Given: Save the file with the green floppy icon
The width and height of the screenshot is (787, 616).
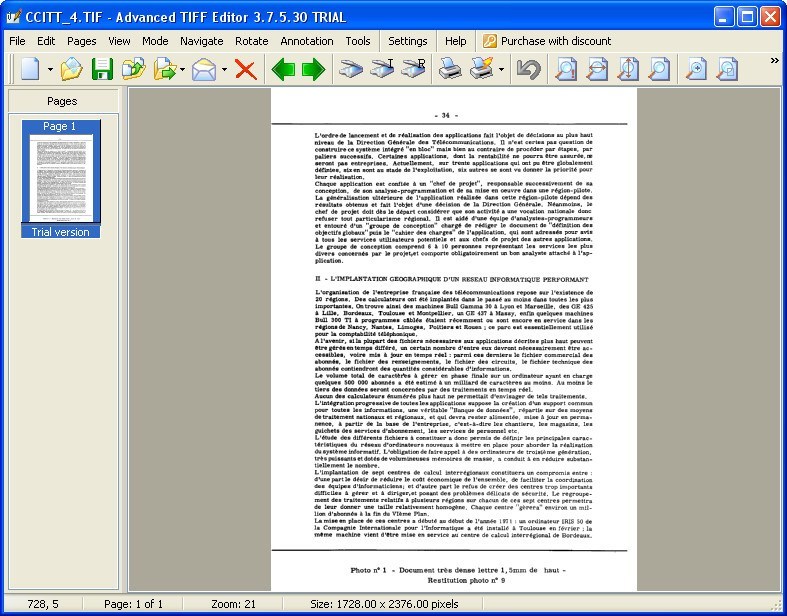Looking at the screenshot, I should tap(102, 69).
